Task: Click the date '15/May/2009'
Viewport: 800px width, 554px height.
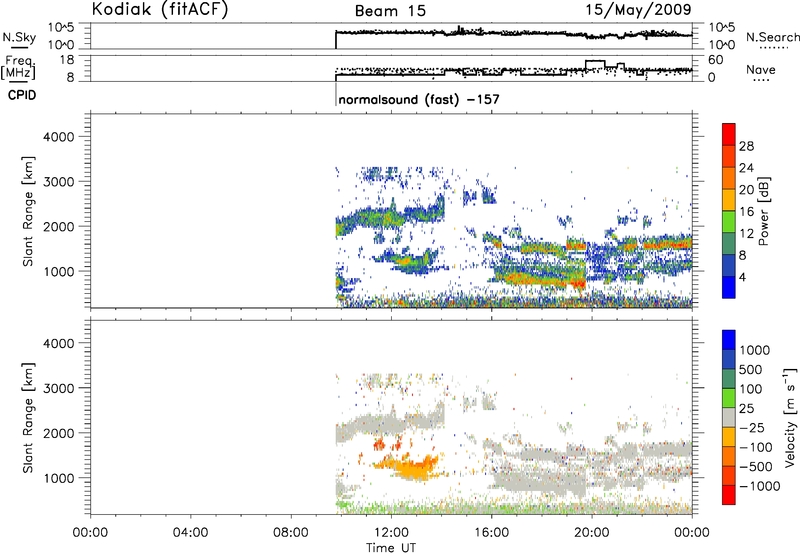Action: click(x=638, y=9)
